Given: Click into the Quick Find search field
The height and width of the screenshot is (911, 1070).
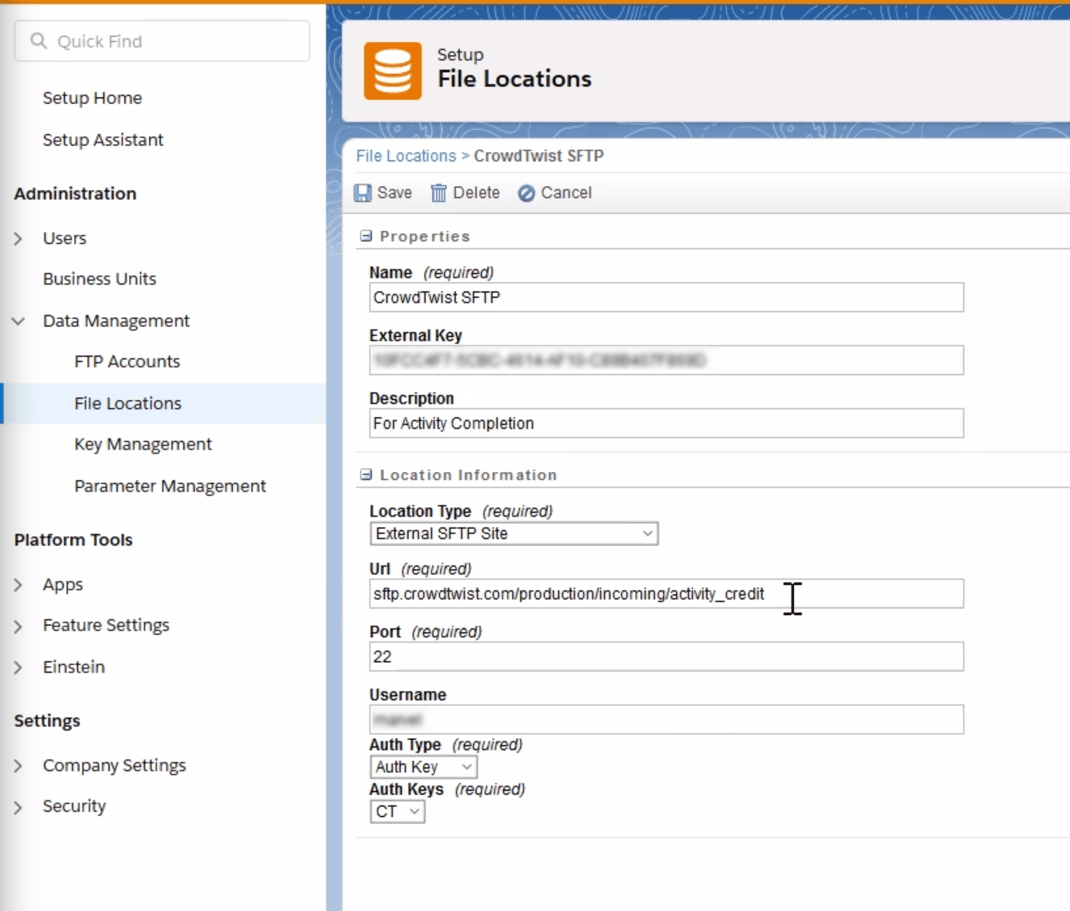Looking at the screenshot, I should click(x=162, y=41).
